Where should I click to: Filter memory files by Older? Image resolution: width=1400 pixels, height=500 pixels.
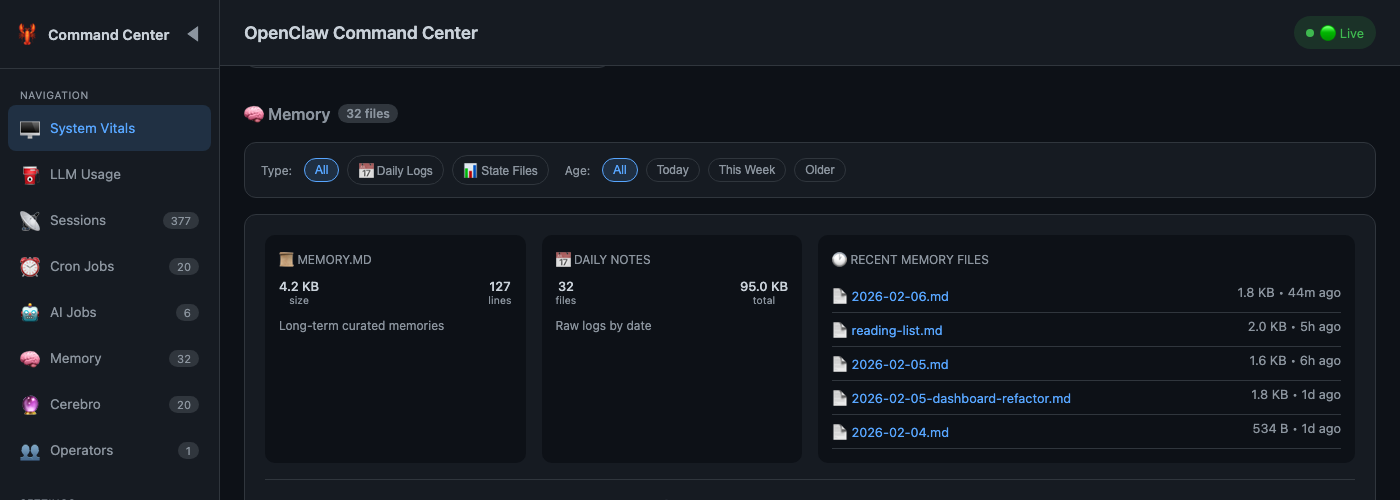pyautogui.click(x=820, y=170)
